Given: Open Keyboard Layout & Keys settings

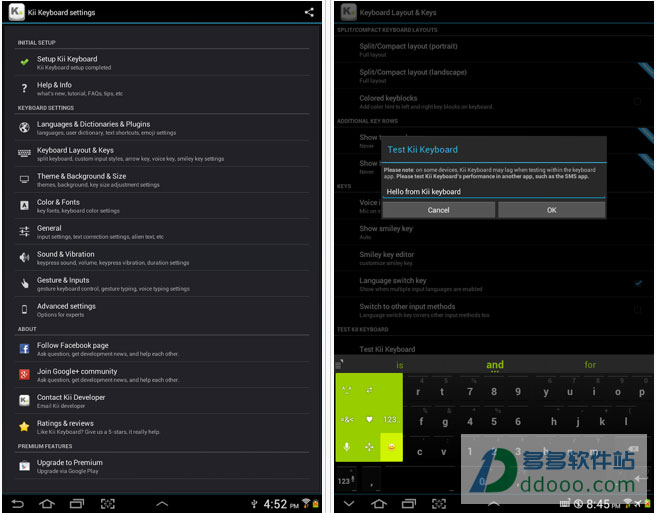Looking at the screenshot, I should point(162,154).
